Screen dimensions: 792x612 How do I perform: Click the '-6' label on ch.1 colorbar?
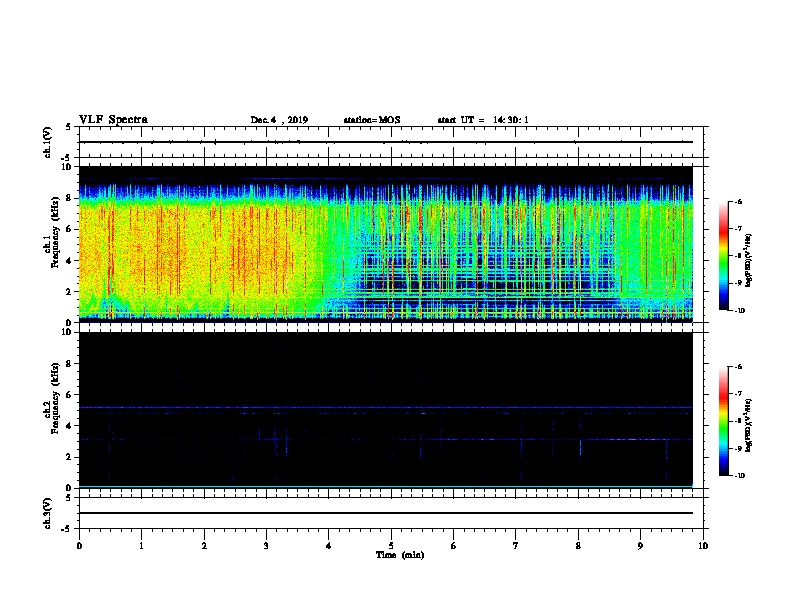point(737,201)
